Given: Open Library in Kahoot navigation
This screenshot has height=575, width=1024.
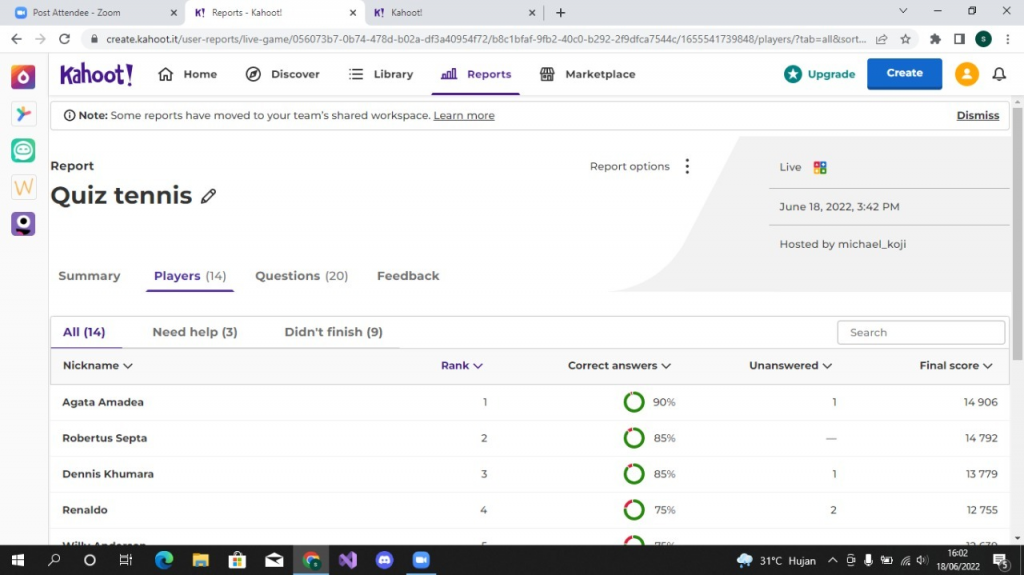Looking at the screenshot, I should 381,74.
